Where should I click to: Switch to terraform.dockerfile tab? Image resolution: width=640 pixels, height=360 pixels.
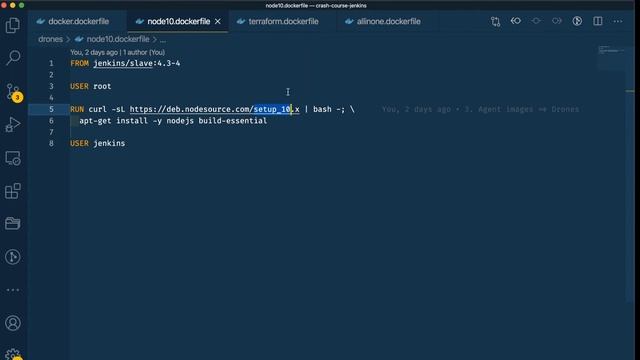coord(283,21)
